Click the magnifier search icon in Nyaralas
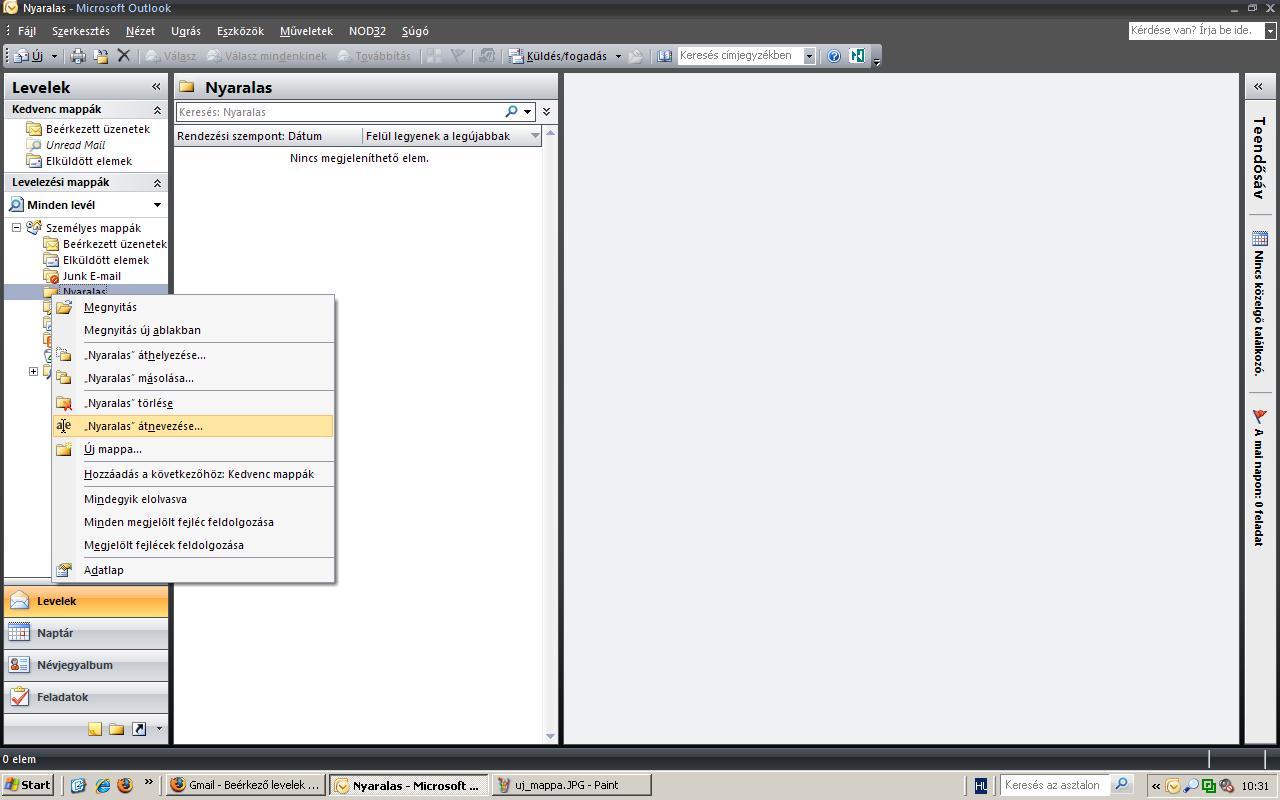 tap(512, 112)
